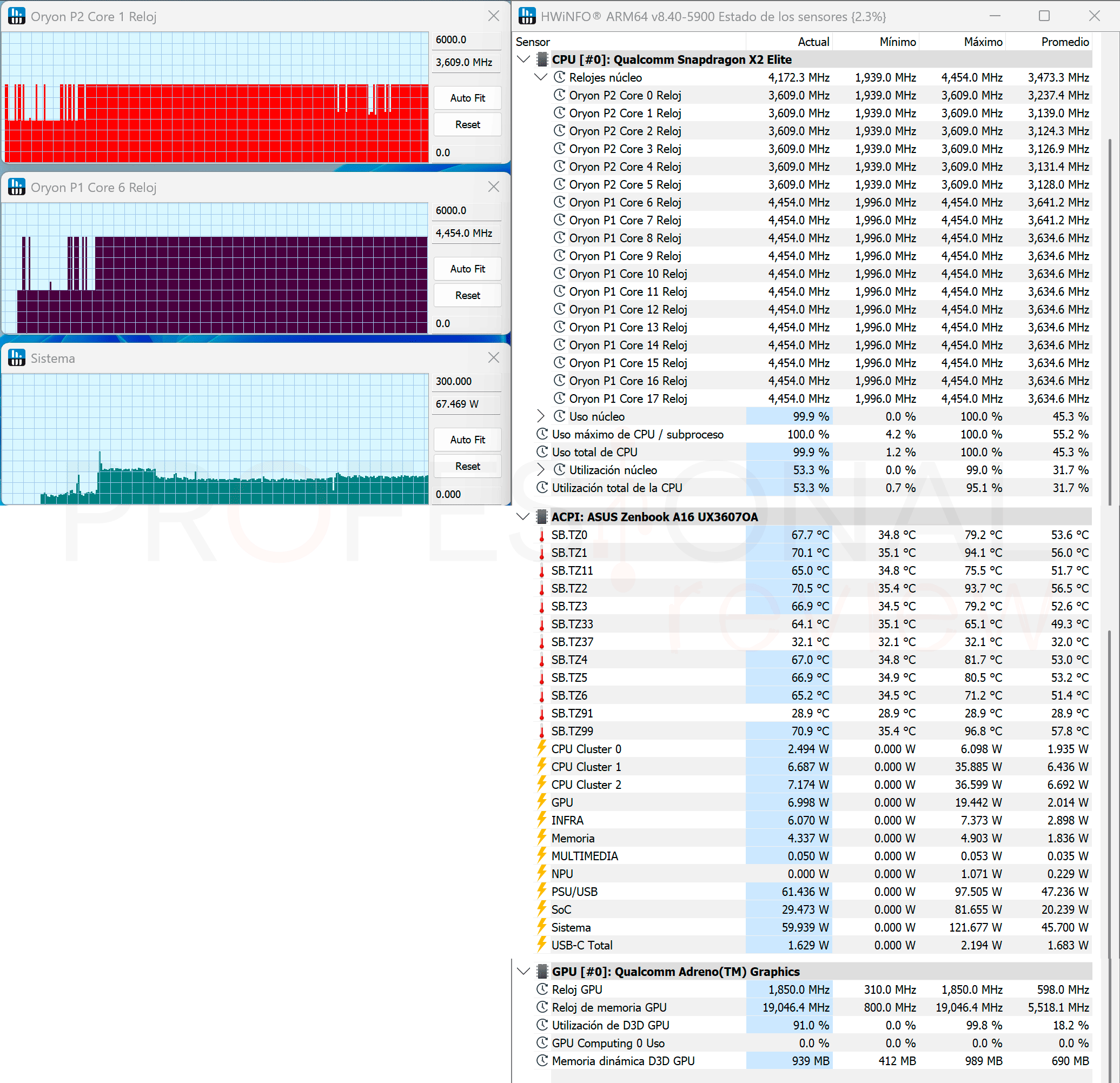Viewport: 1120px width, 1083px height.
Task: Click the app icon of the Oryon P2 Core 1 Reloj graph window
Action: [17, 16]
